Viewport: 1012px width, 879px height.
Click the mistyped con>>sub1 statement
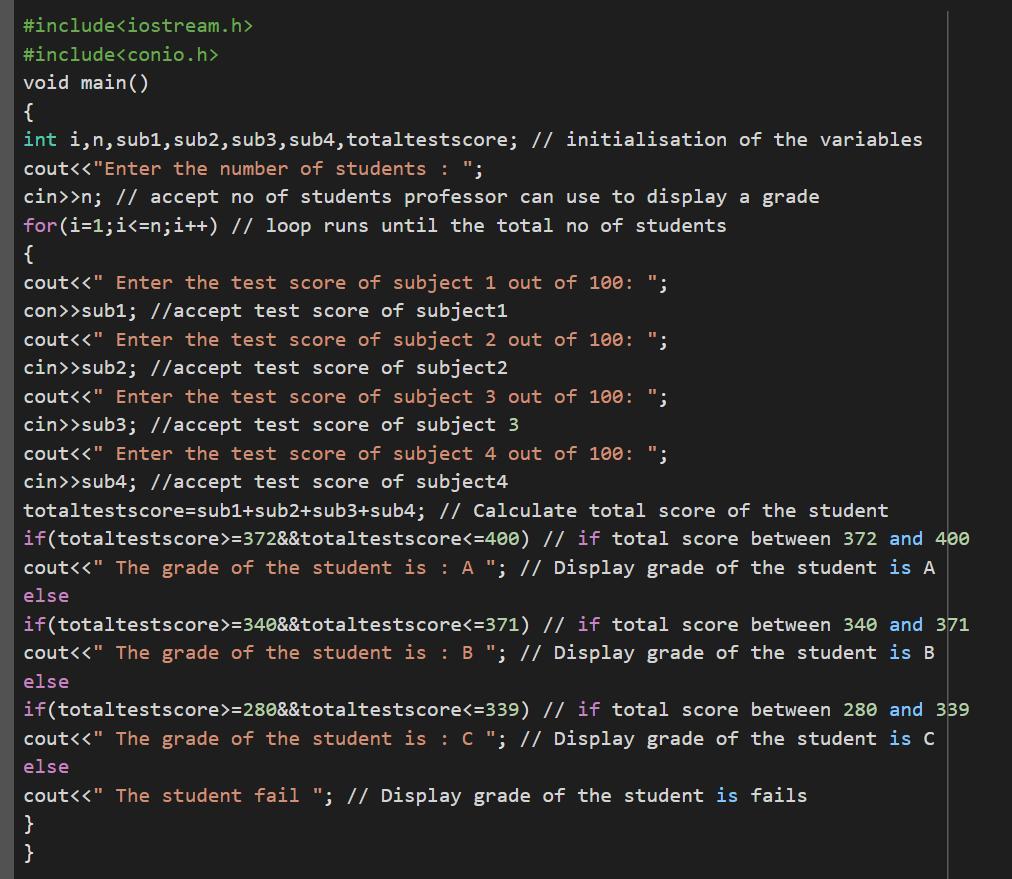coord(80,311)
